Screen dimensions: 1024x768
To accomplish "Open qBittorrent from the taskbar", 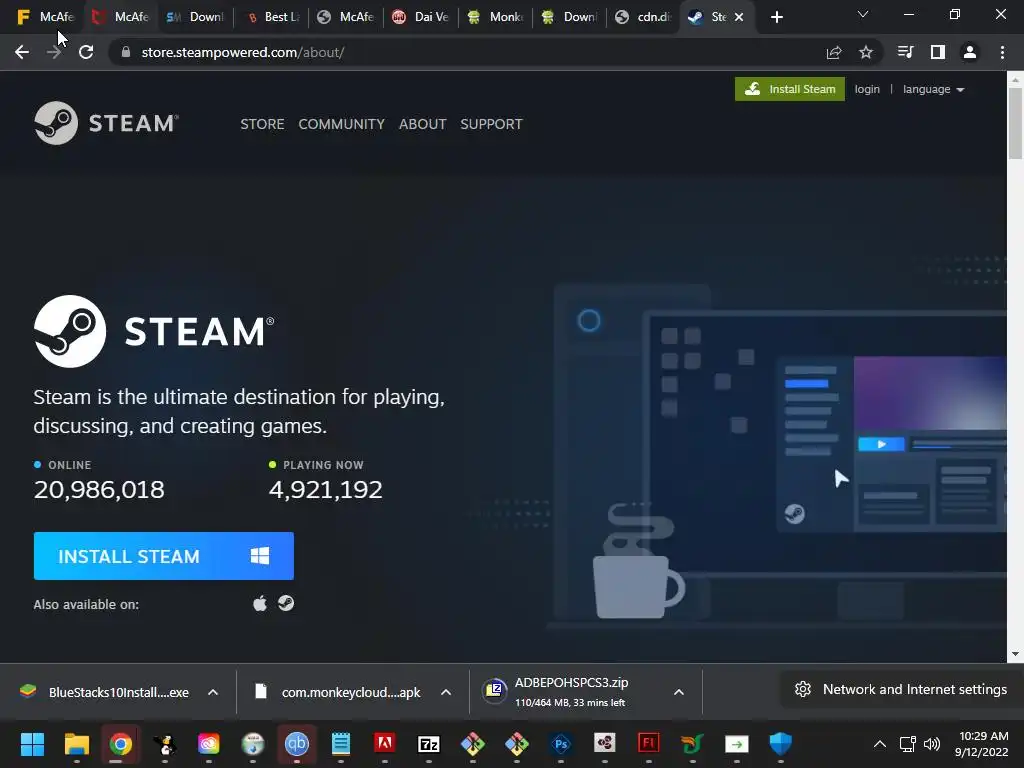I will pyautogui.click(x=297, y=744).
